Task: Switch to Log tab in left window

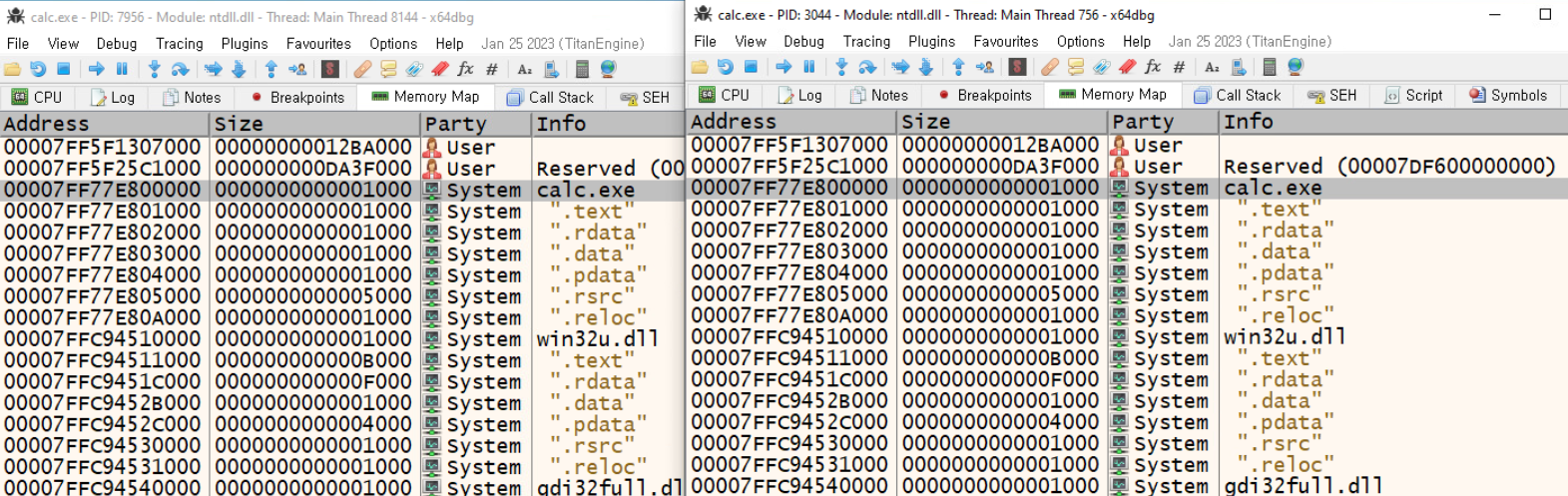Action: (113, 97)
